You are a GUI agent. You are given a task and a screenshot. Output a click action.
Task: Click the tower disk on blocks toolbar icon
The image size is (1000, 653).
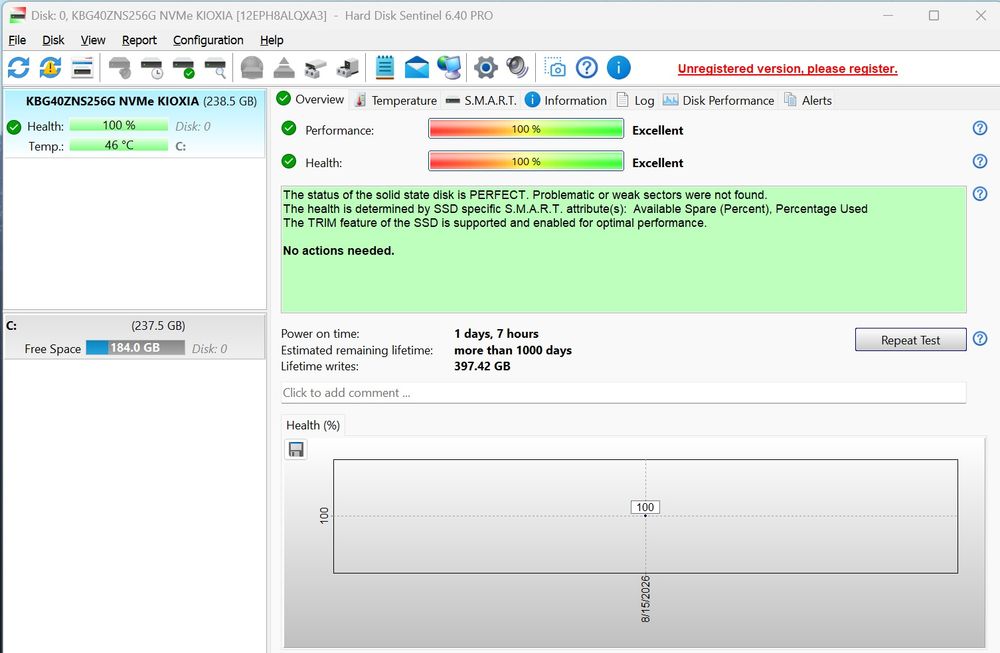[x=348, y=68]
